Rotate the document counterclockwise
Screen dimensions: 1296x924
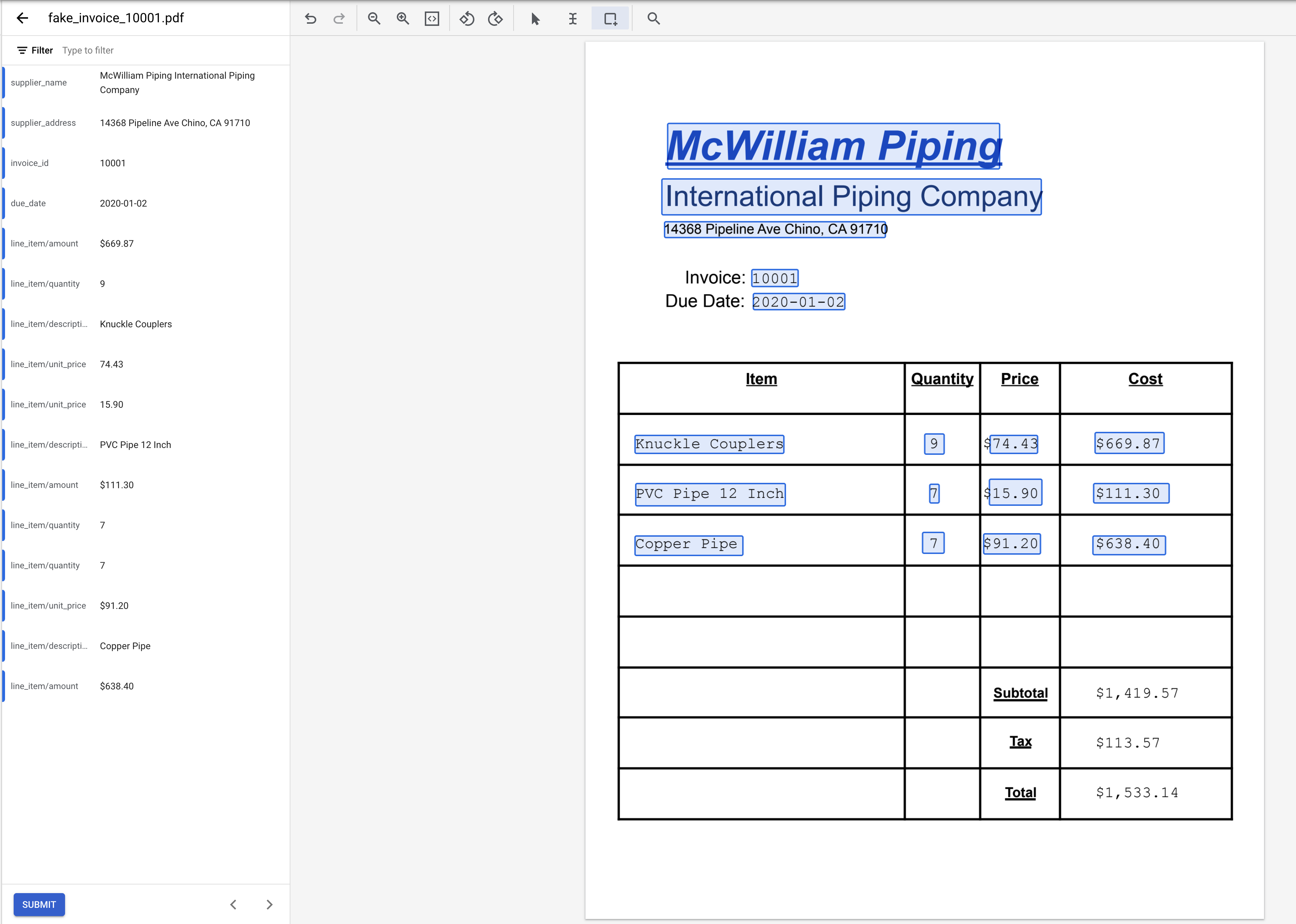[x=467, y=18]
